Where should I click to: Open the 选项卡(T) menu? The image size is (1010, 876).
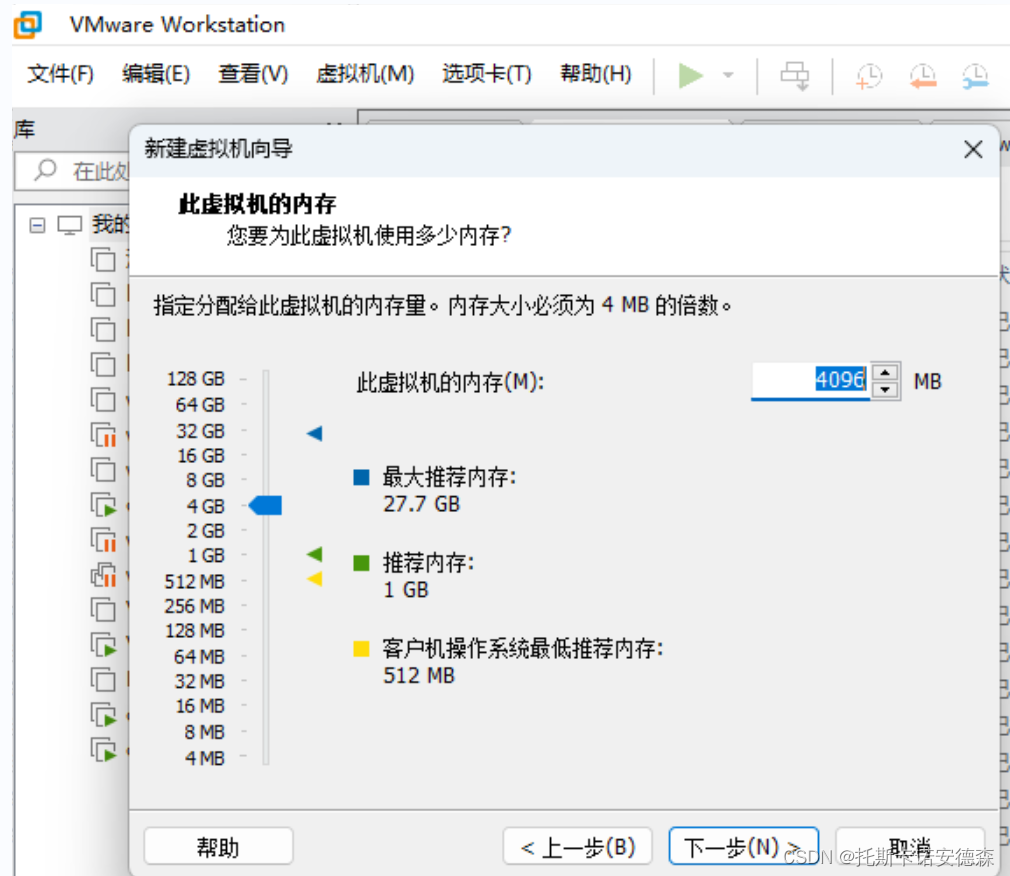(x=486, y=74)
